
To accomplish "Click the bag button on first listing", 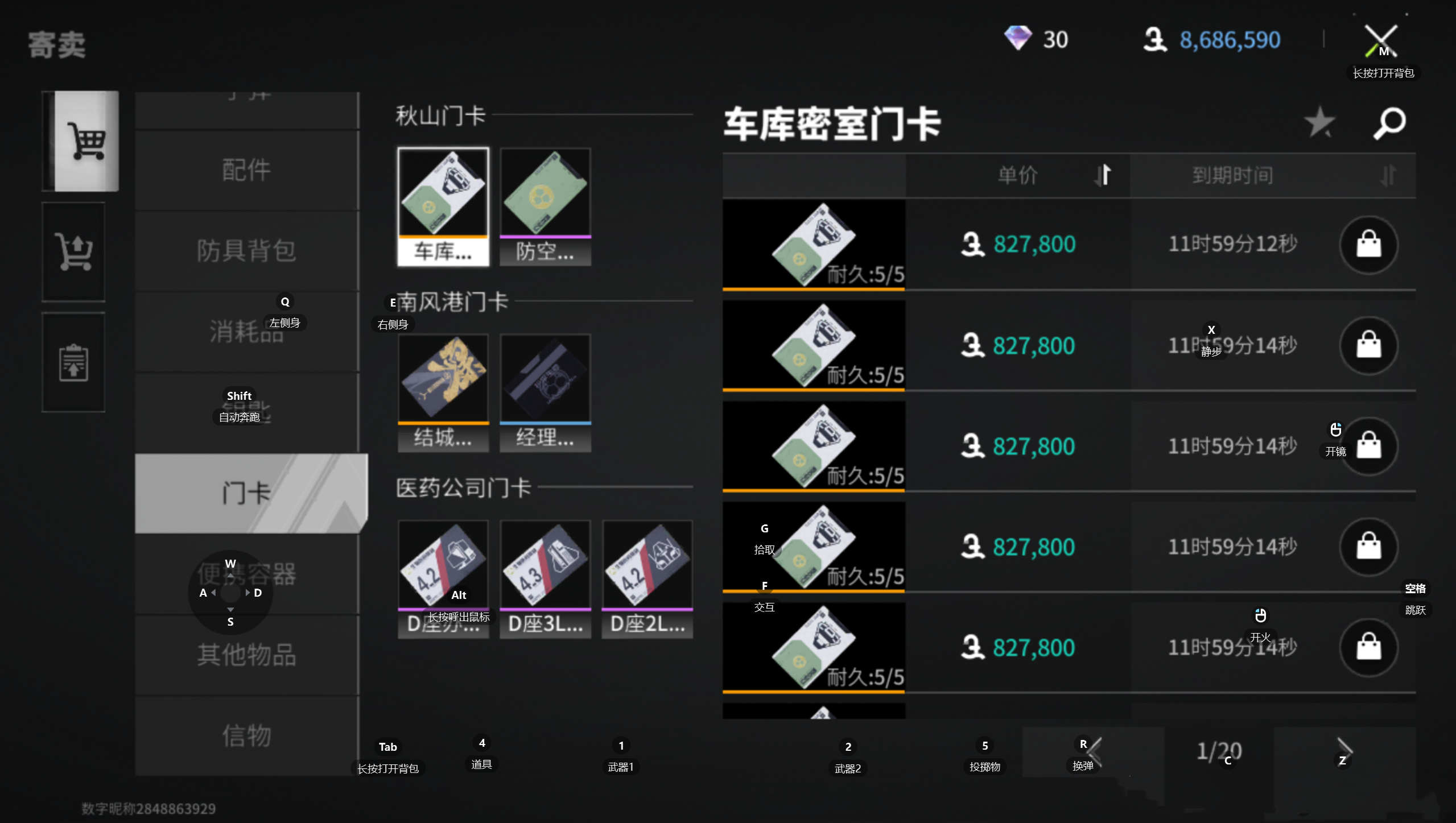I will pos(1368,245).
